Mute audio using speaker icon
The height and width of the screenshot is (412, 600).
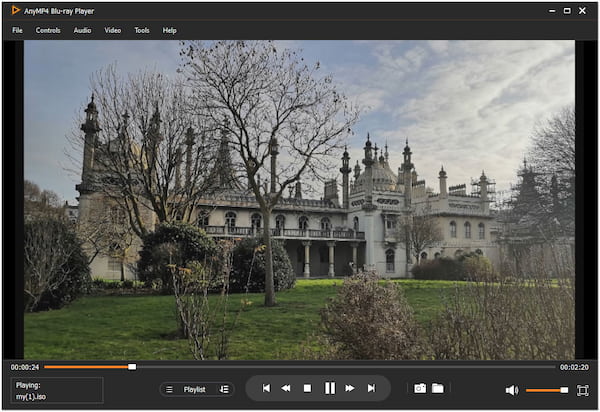point(511,390)
